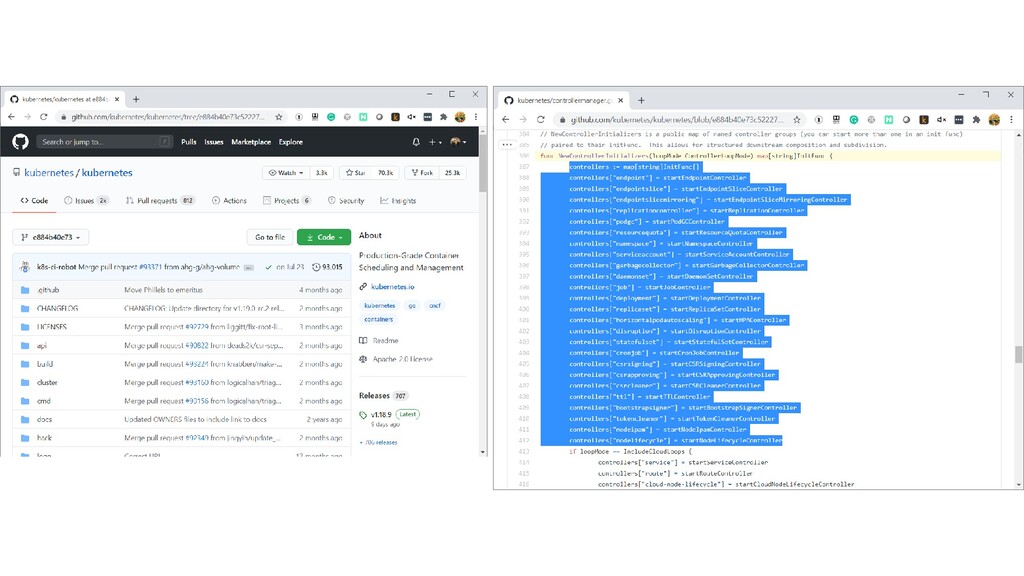
Task: Open the plus create-new menu in GitHub header
Action: (435, 142)
